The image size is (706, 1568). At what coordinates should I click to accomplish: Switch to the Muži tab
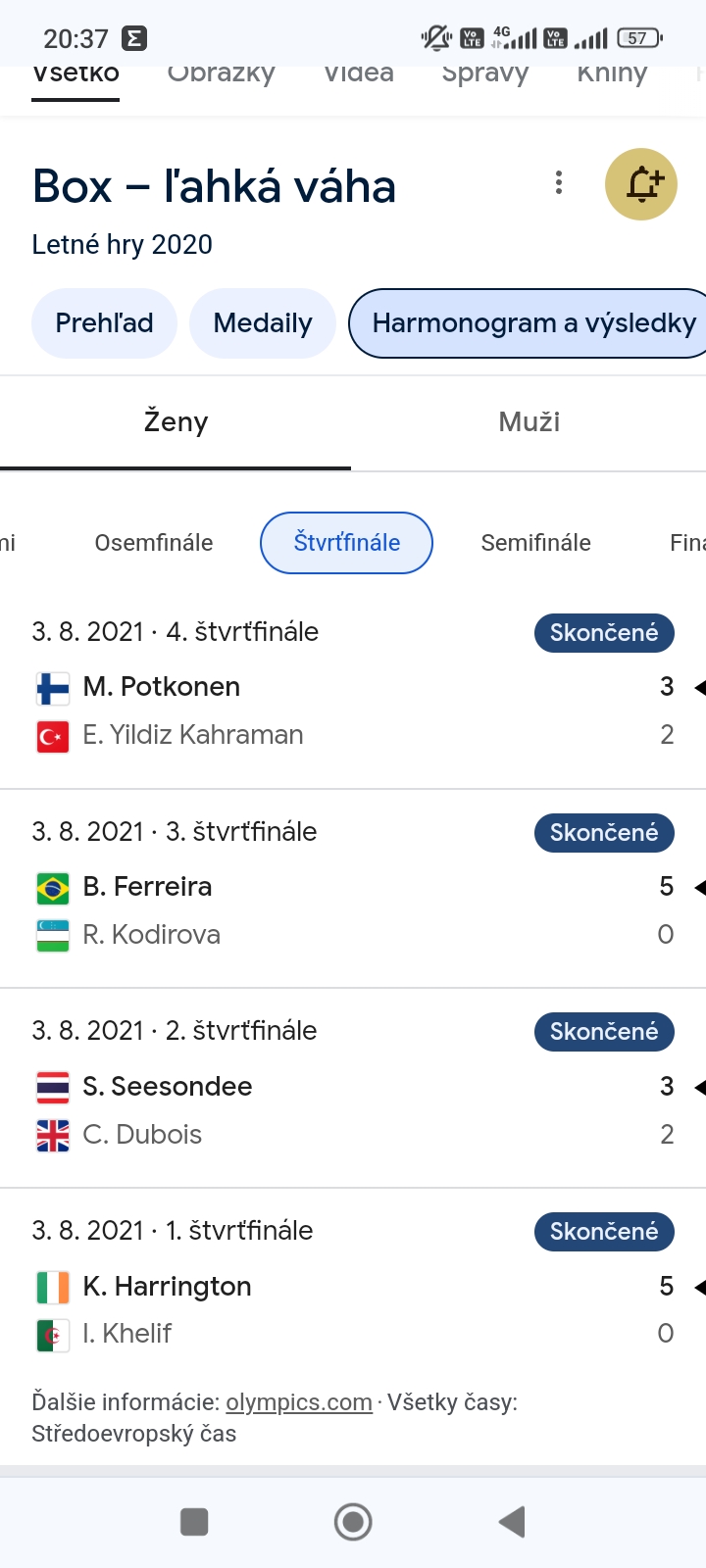(529, 422)
